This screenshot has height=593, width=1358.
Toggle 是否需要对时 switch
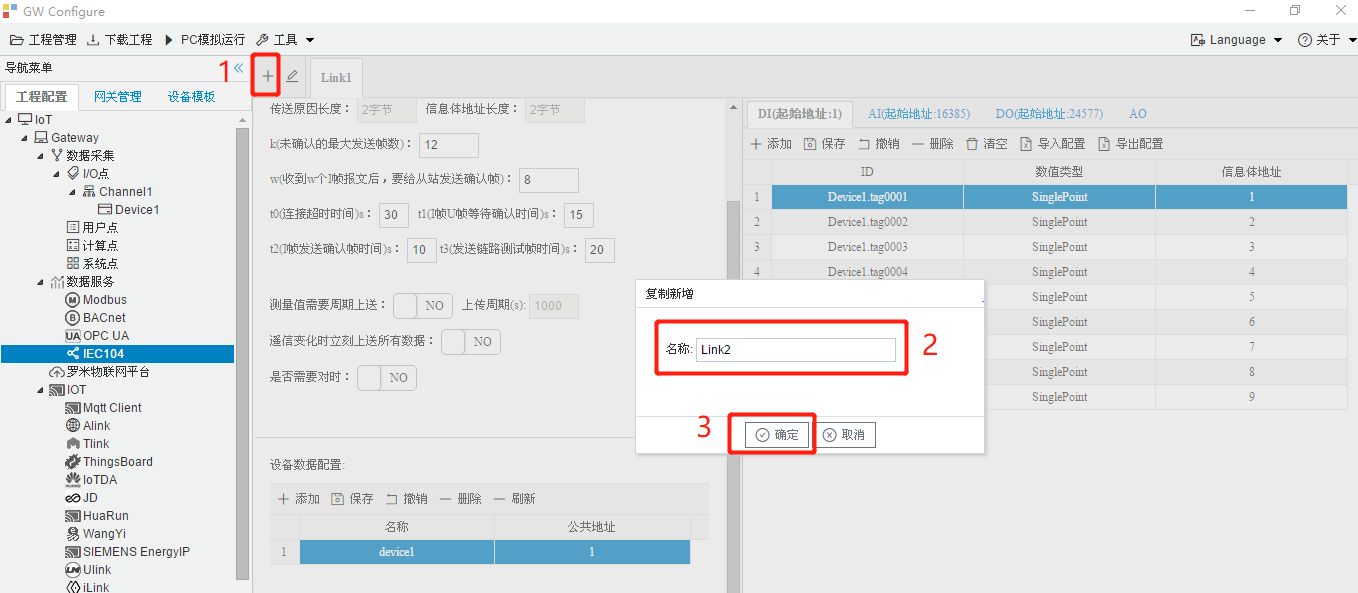(386, 378)
